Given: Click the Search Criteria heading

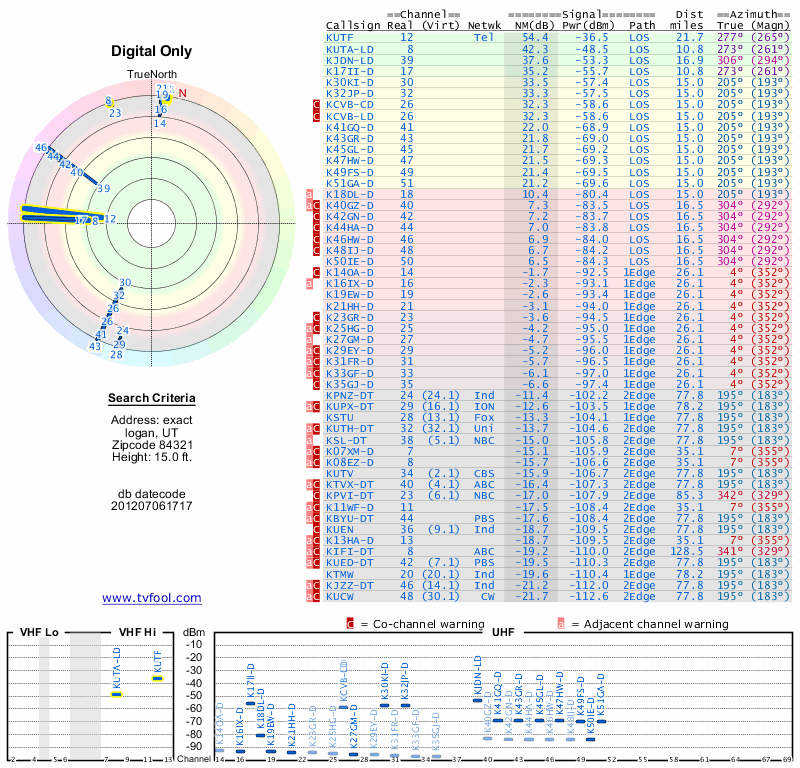Looking at the screenshot, I should [x=152, y=398].
